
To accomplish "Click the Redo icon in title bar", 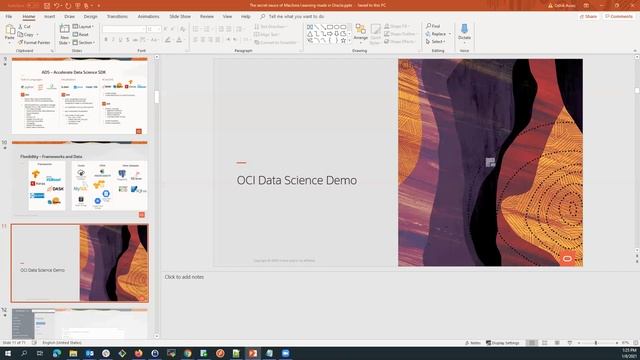I will pos(68,6).
